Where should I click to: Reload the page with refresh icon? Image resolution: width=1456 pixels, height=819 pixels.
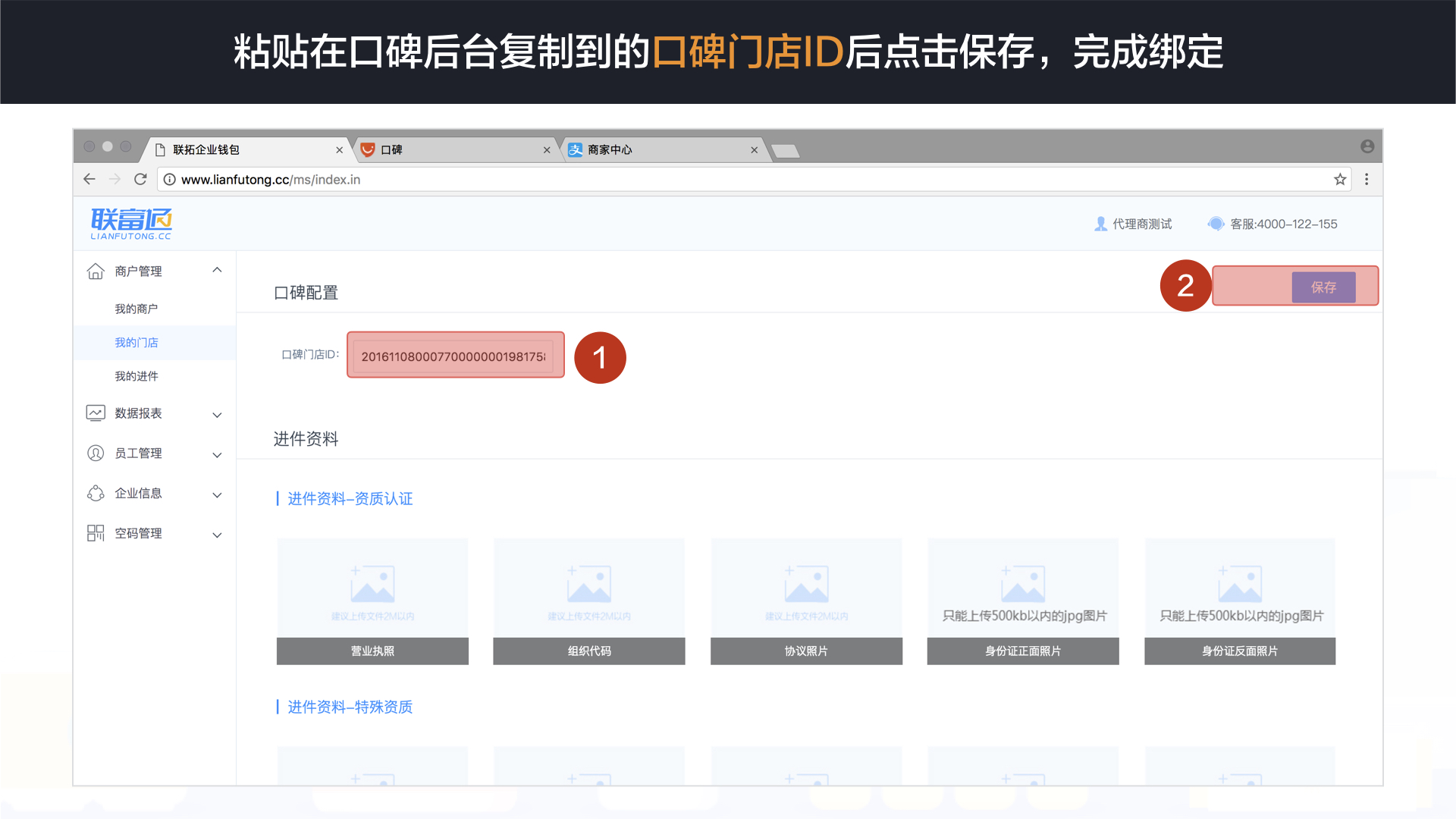(140, 179)
